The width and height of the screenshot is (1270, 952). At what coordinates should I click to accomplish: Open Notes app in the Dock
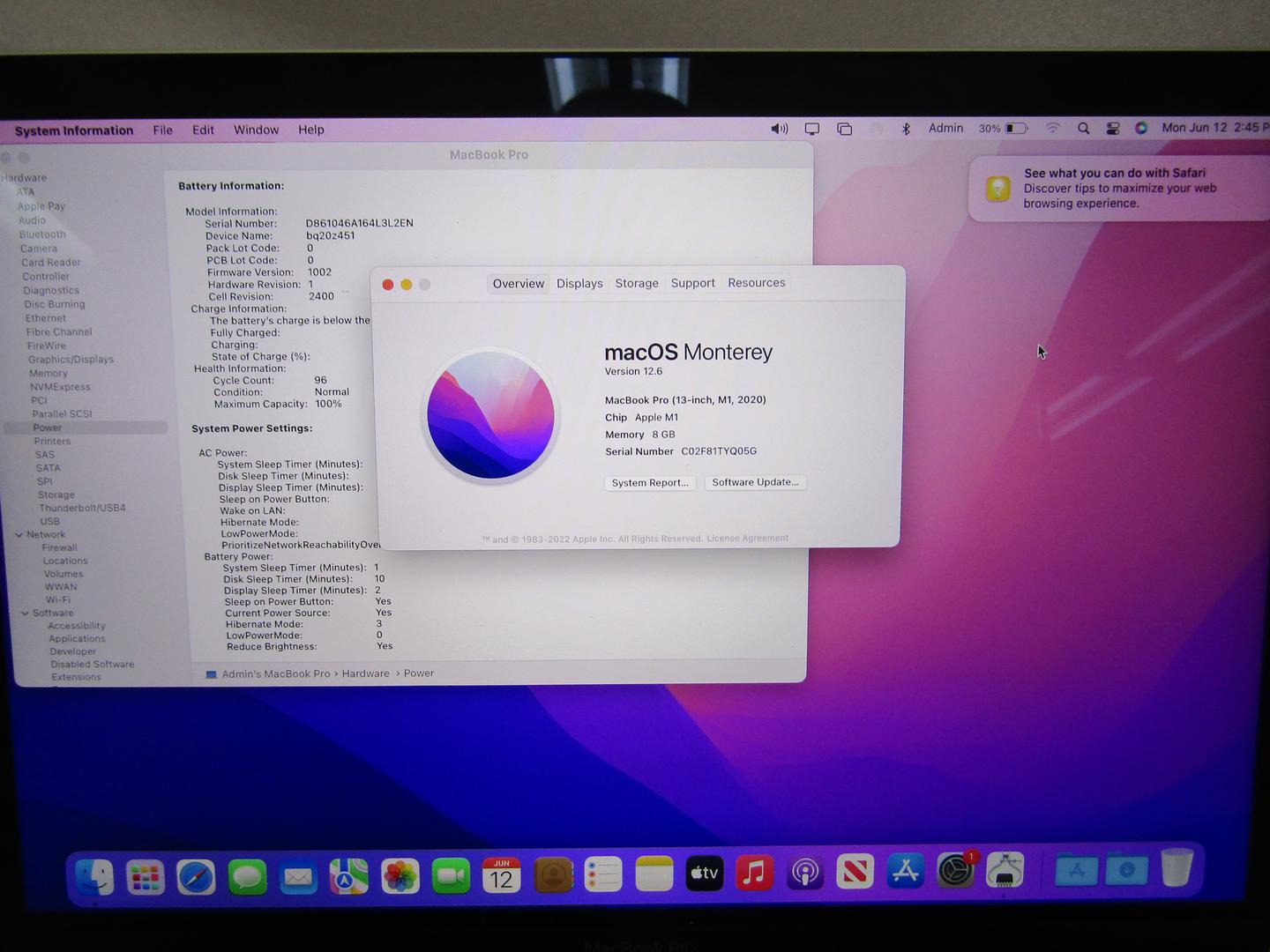pos(654,874)
